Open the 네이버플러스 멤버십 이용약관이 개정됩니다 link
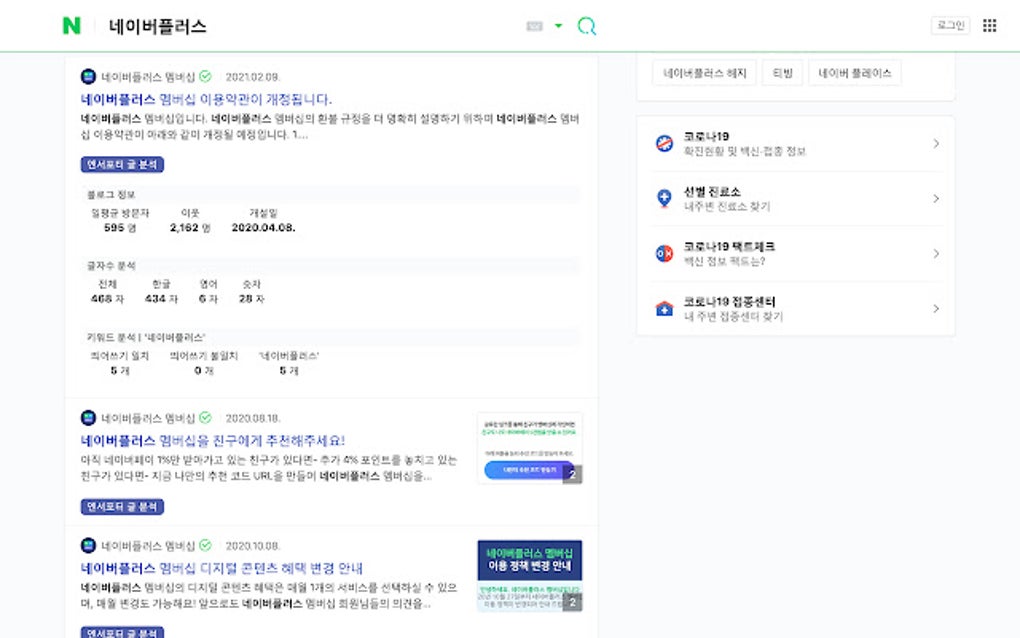Viewport: 1020px width, 638px height. pos(206,99)
